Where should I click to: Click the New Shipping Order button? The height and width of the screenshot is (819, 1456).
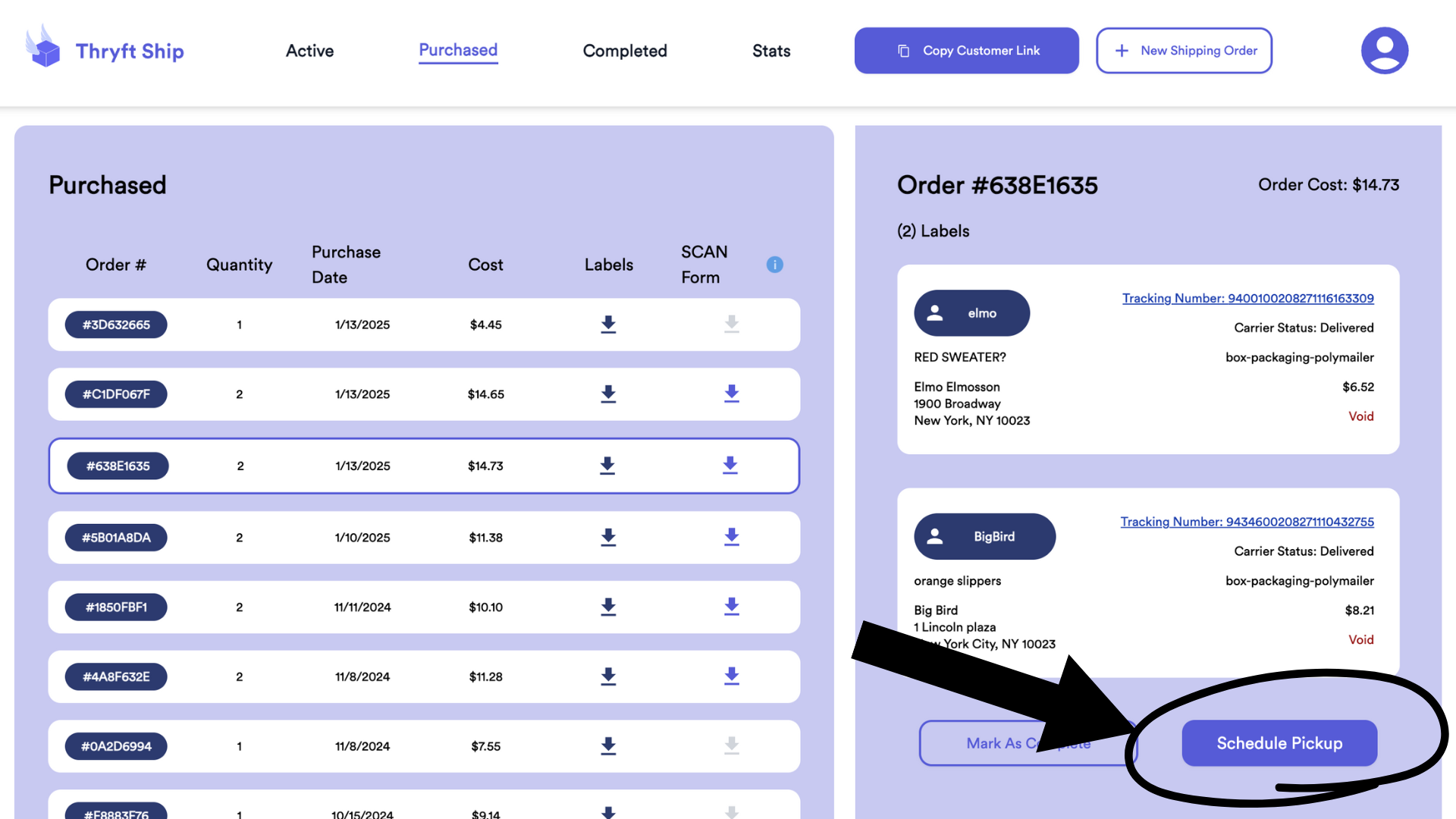click(x=1184, y=50)
